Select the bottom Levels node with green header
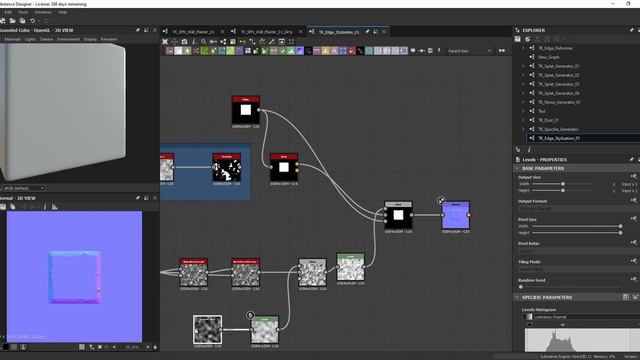Image resolution: width=640 pixels, height=360 pixels. tap(265, 330)
